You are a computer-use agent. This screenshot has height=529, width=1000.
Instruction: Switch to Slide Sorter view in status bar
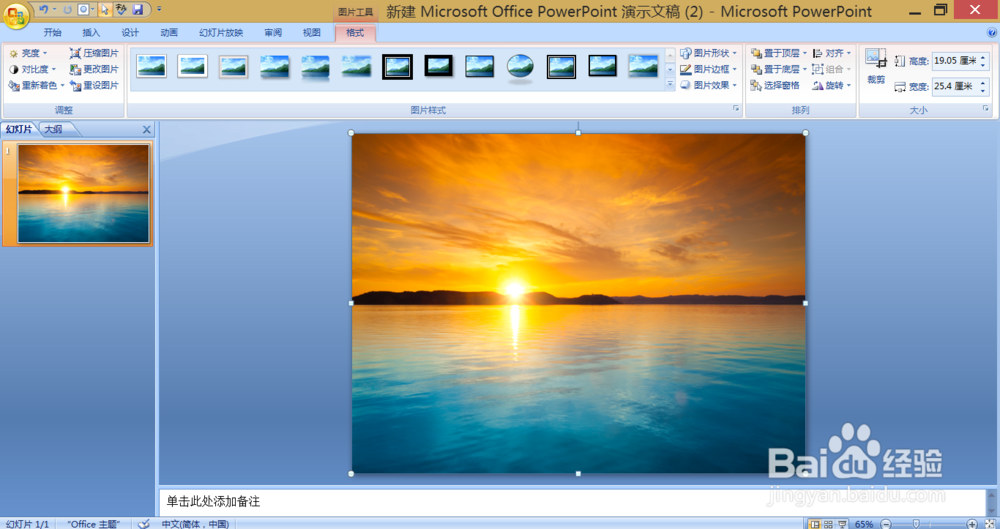click(828, 524)
